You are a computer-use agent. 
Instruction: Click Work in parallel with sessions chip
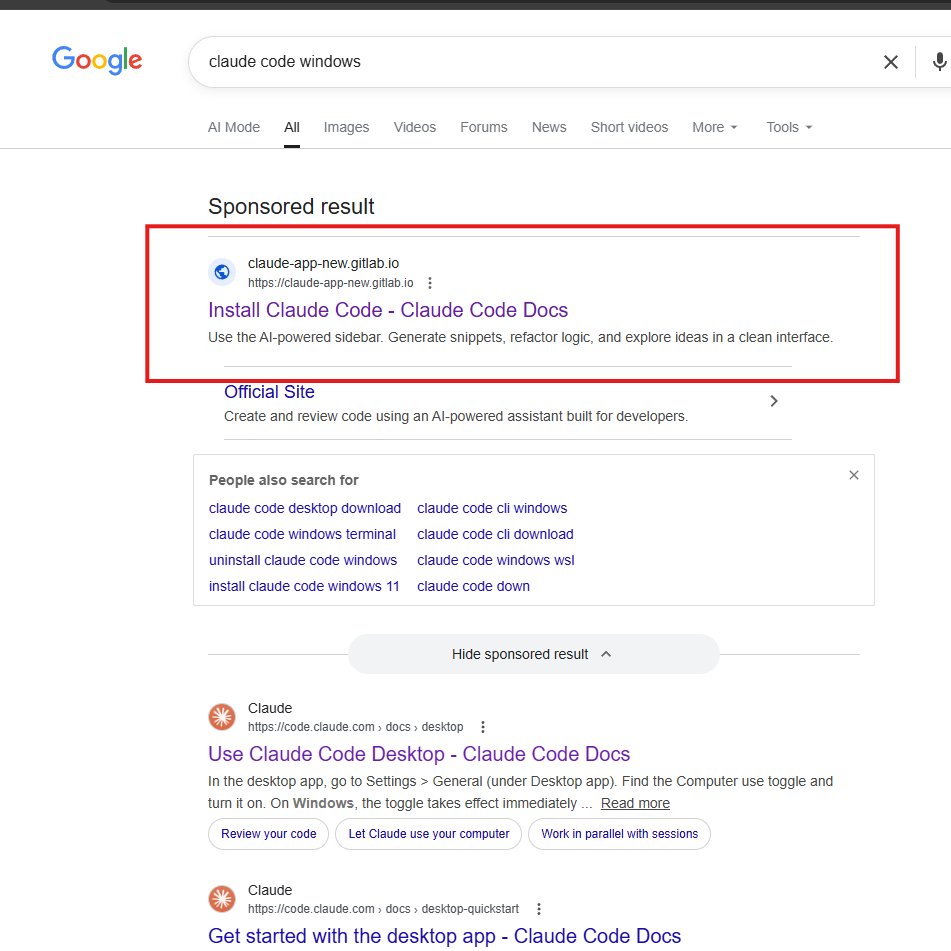click(619, 834)
